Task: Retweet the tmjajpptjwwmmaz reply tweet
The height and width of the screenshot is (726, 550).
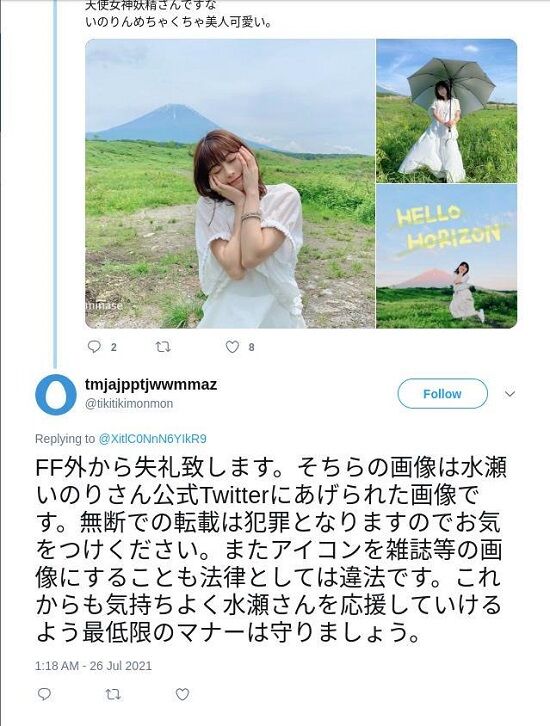Action: tap(112, 694)
